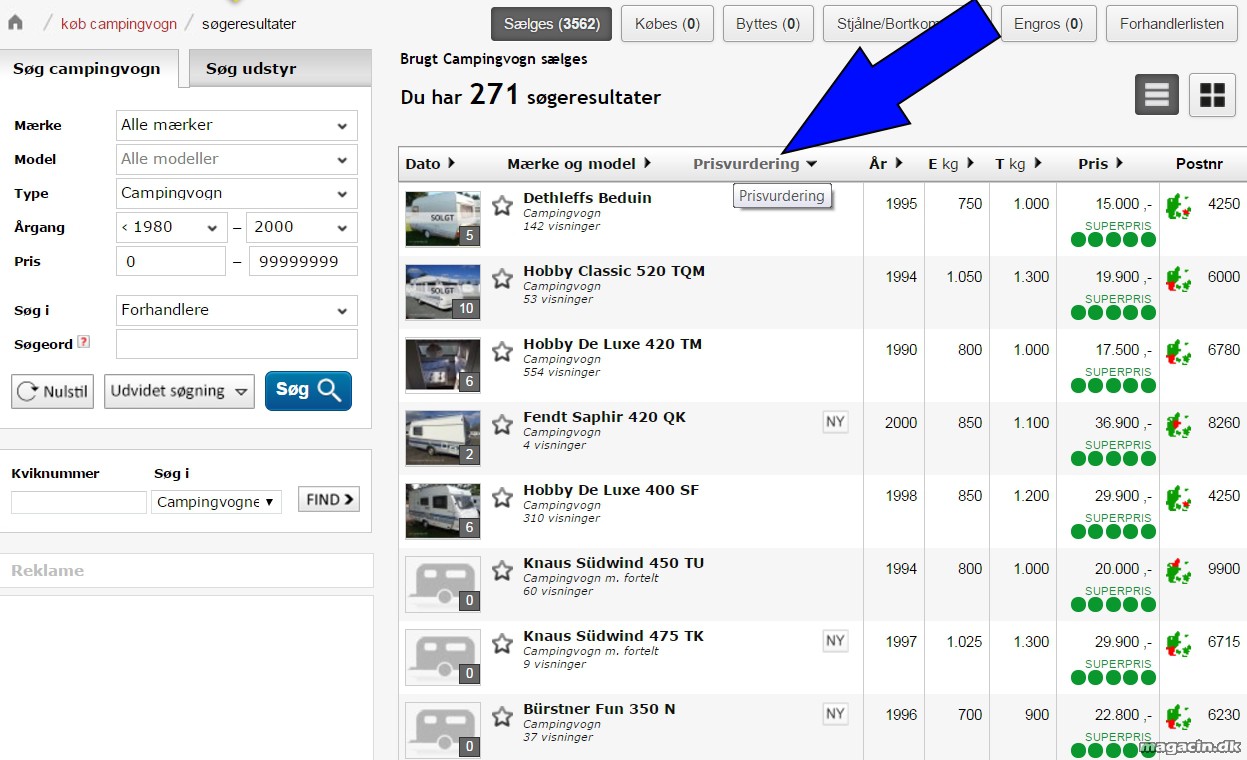This screenshot has height=760, width=1247.
Task: Go to the home page icon
Action: pyautogui.click(x=16, y=23)
